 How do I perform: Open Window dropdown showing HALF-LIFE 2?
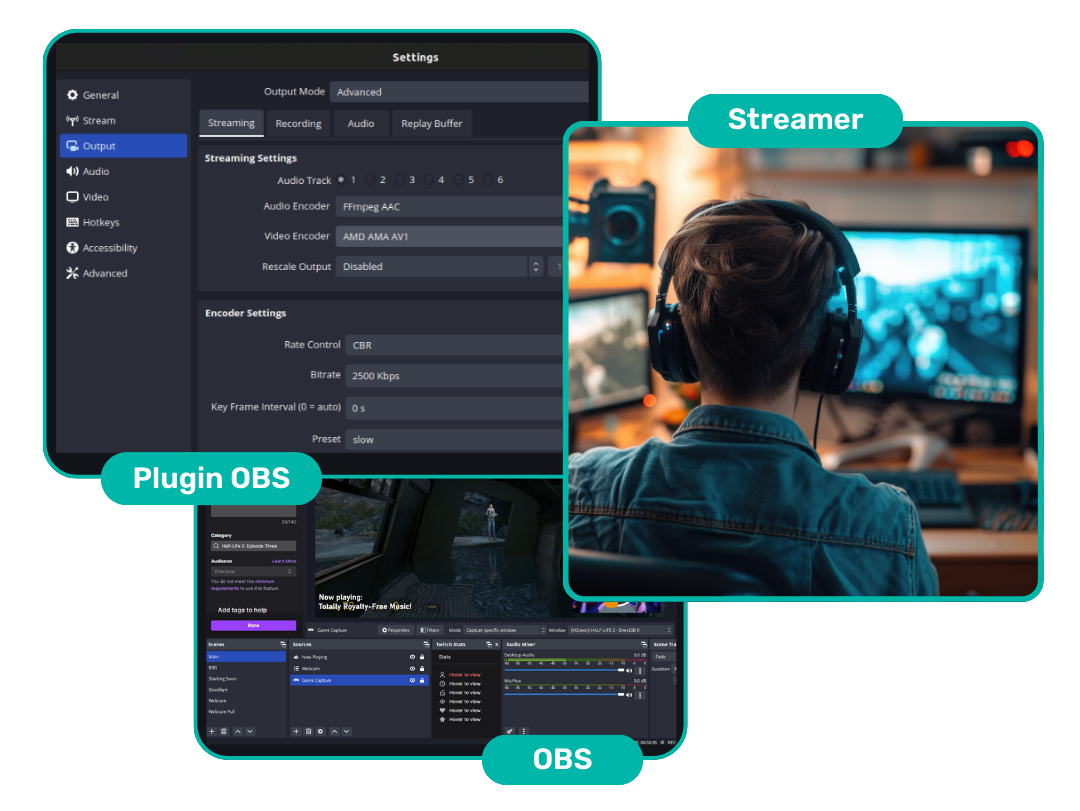coord(620,630)
